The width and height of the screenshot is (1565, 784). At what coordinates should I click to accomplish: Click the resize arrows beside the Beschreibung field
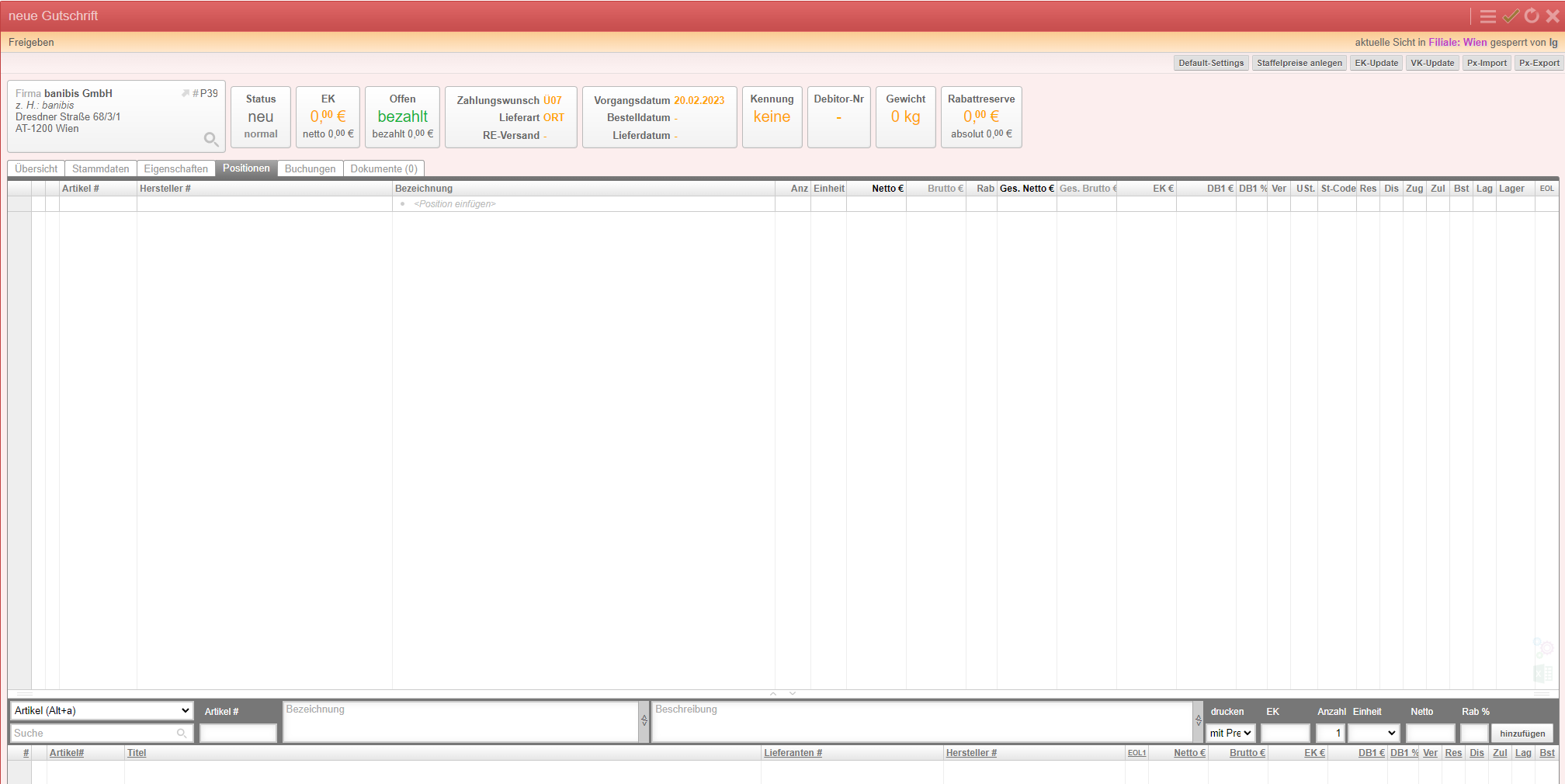tap(1199, 720)
